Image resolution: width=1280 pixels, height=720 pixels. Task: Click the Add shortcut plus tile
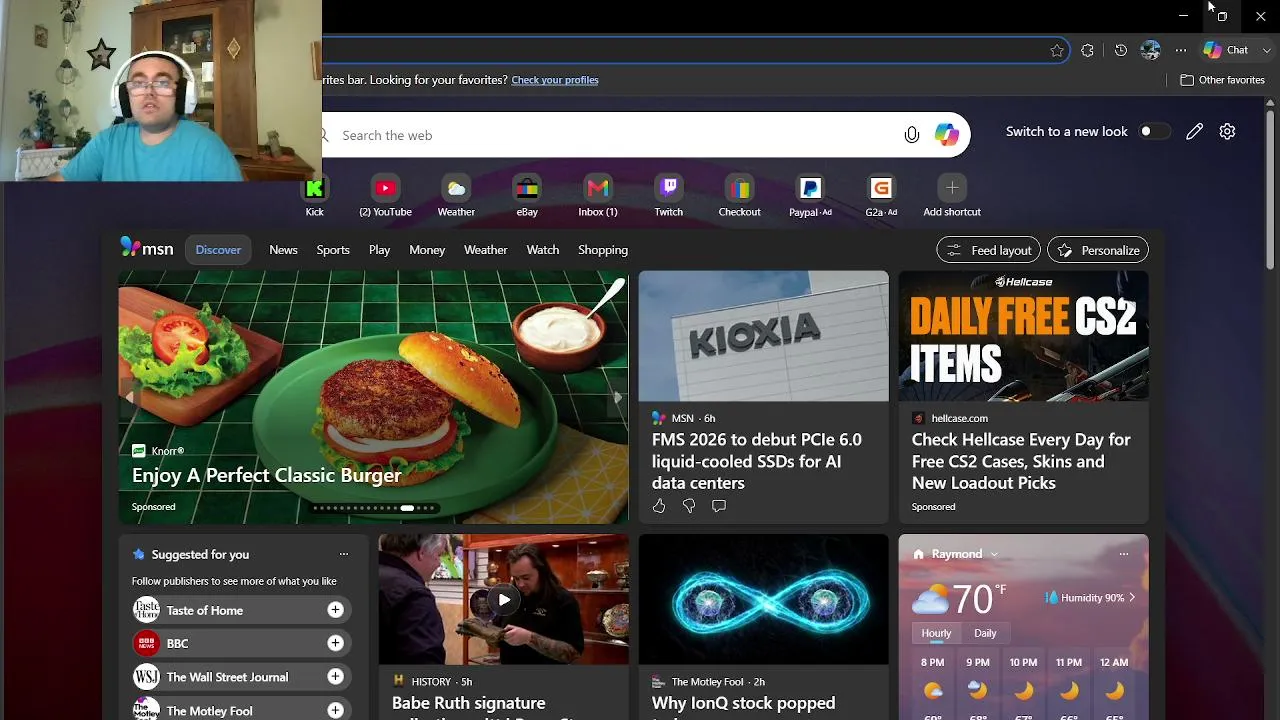pos(952,195)
